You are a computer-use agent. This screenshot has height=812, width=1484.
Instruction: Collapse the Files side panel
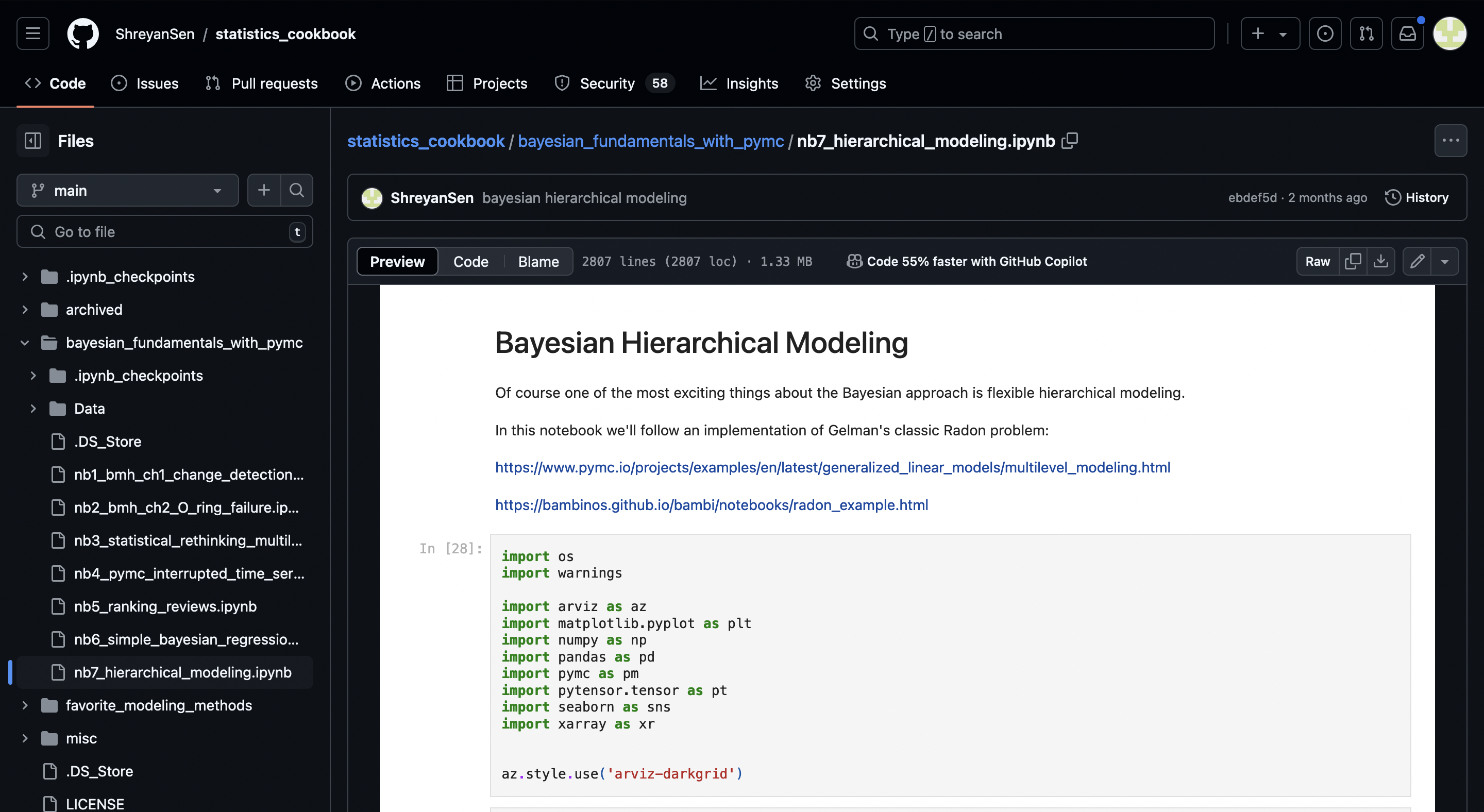33,141
